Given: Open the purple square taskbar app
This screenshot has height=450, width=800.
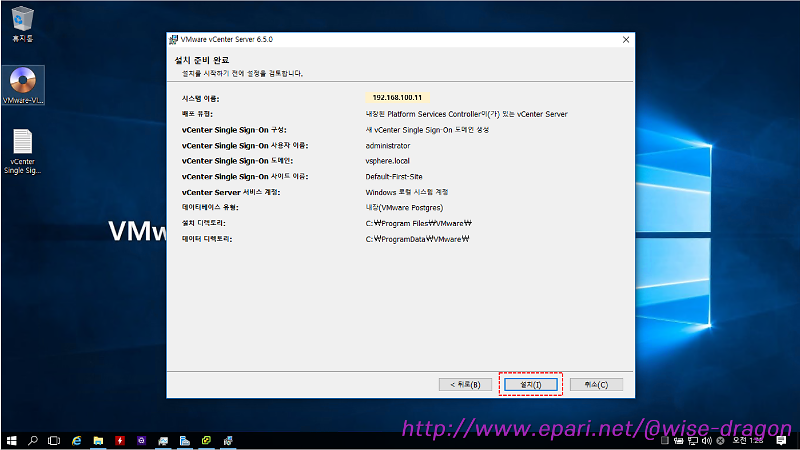Looking at the screenshot, I should [x=141, y=441].
